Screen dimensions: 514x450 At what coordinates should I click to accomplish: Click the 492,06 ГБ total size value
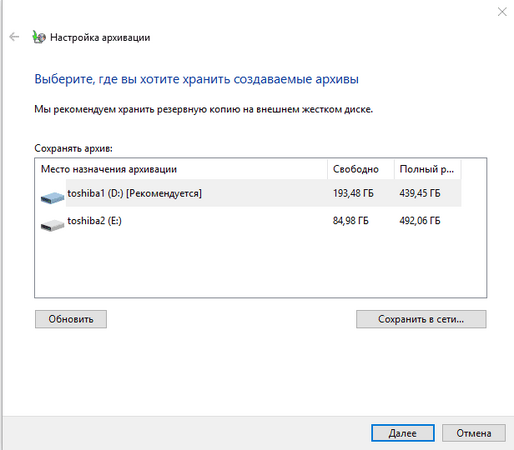click(x=420, y=221)
